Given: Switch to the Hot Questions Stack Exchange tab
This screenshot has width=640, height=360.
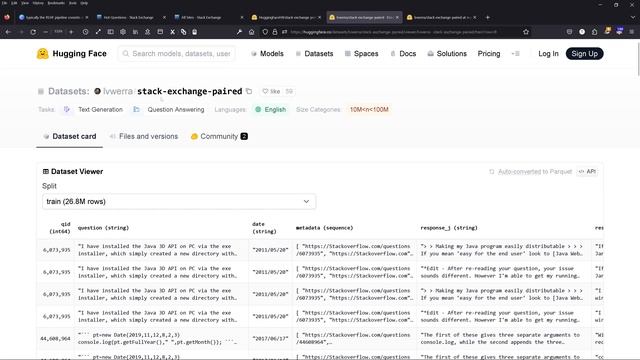Looking at the screenshot, I should 131,18.
